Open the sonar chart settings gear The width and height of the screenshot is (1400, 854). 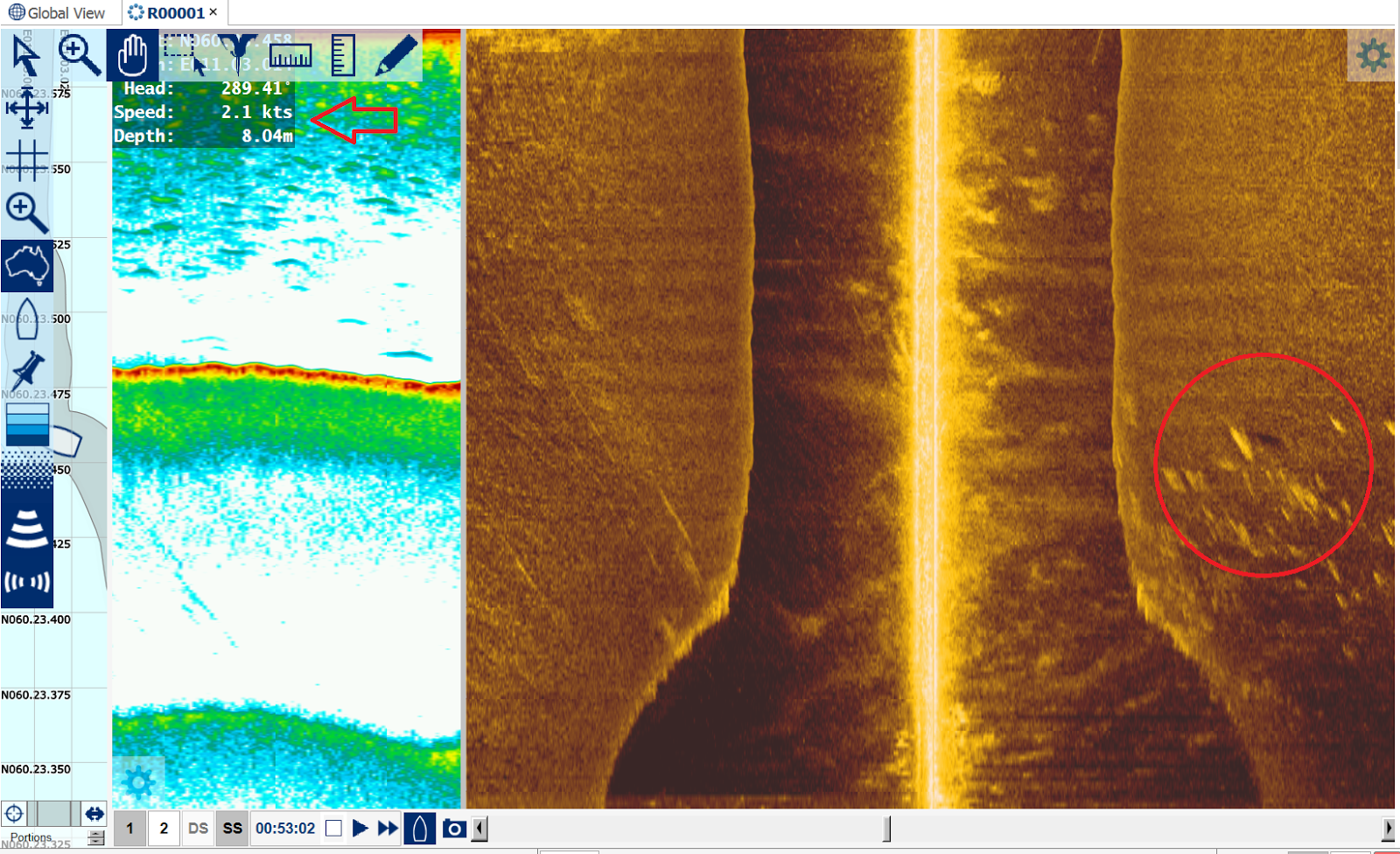point(138,781)
